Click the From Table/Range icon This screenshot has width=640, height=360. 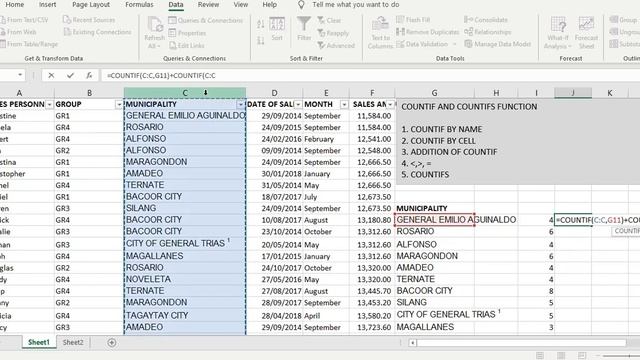click(x=2, y=44)
